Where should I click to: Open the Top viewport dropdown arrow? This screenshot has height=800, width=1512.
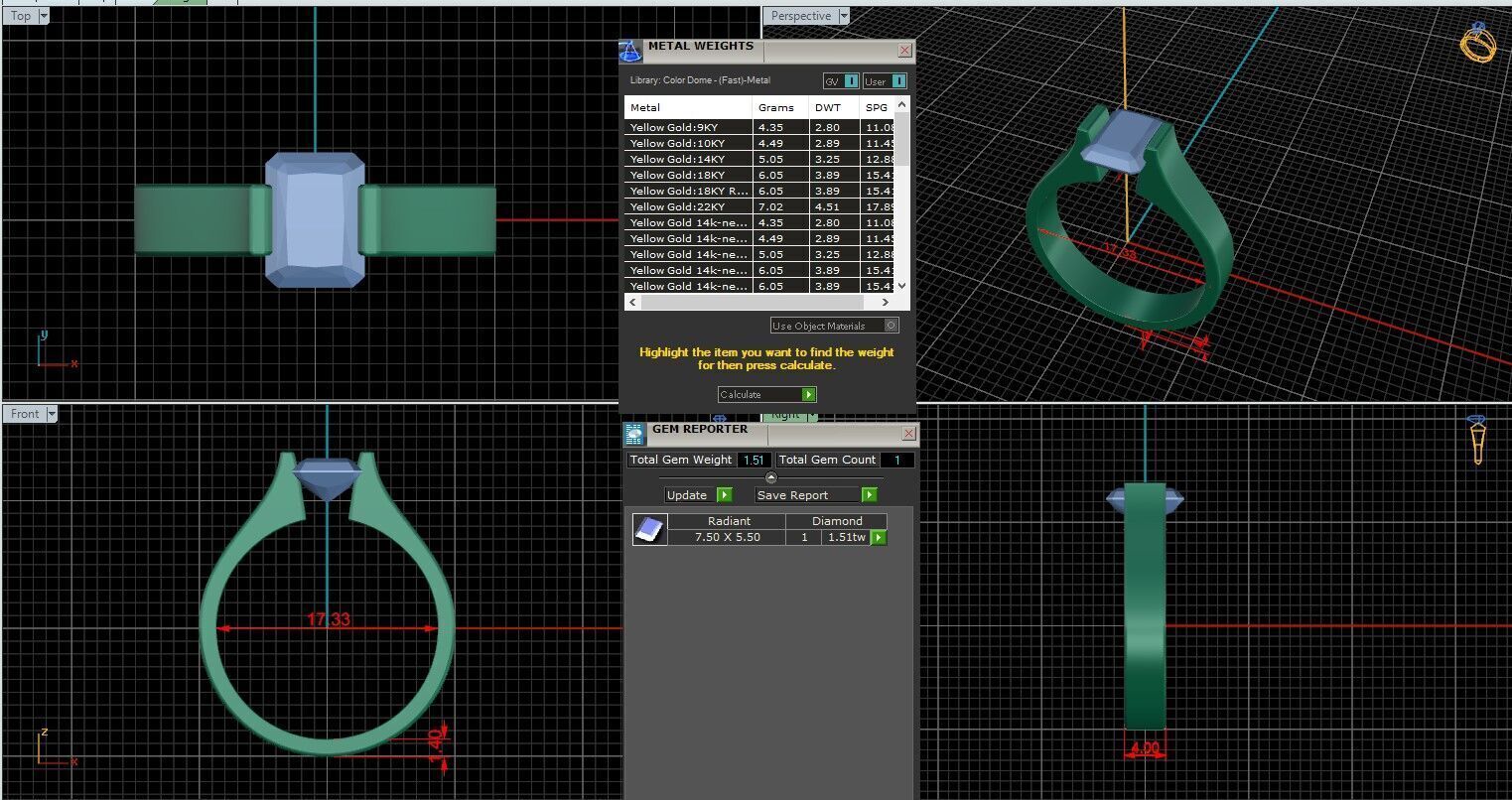[44, 16]
